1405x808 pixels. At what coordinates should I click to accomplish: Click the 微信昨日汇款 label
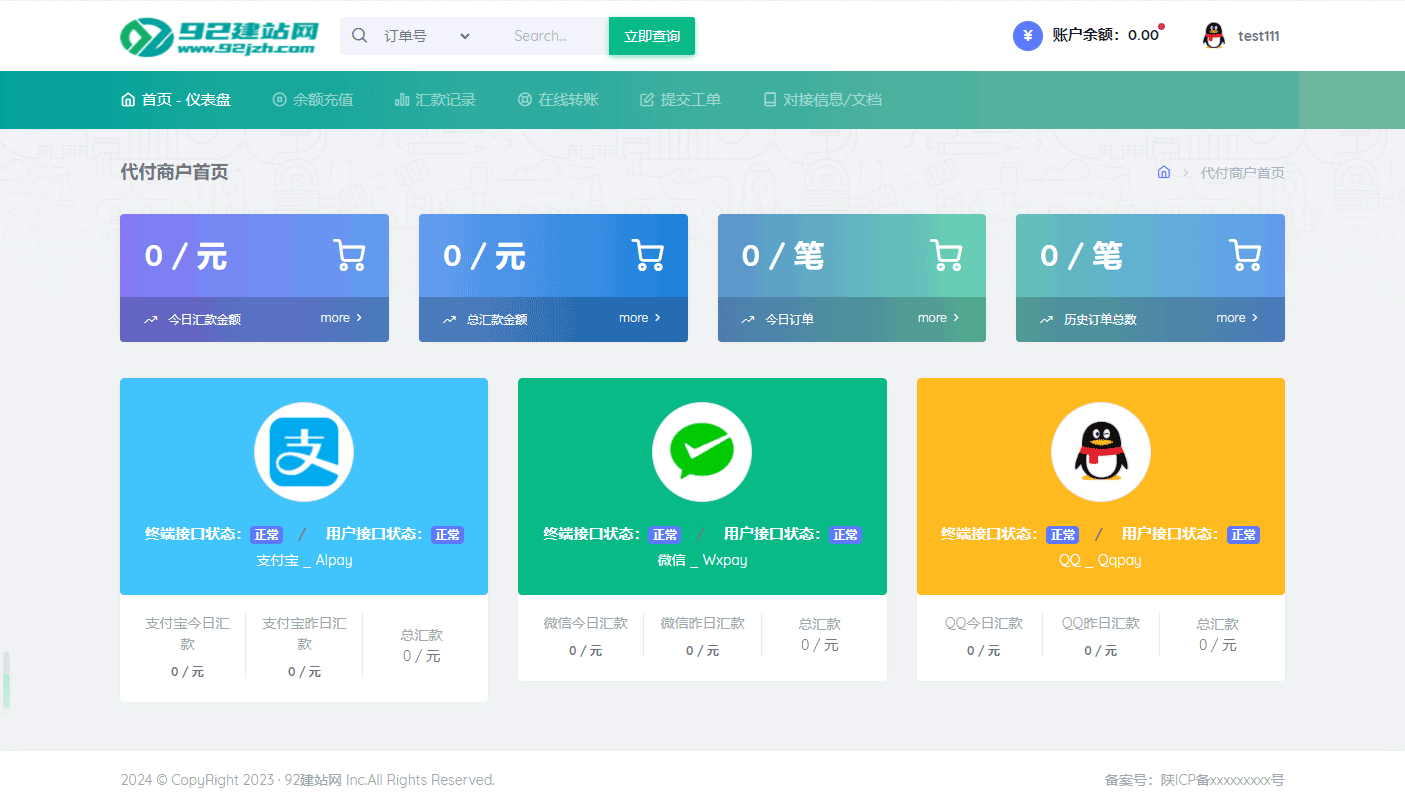pos(702,623)
